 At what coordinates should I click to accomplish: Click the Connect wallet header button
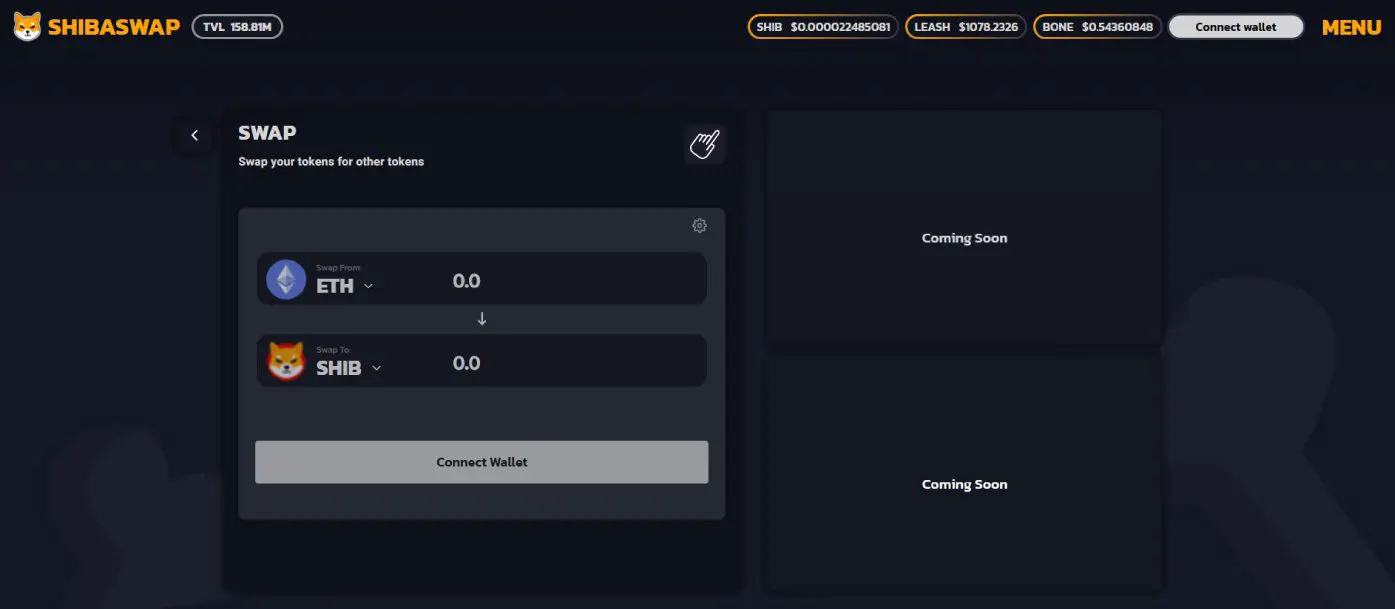[x=1236, y=27]
